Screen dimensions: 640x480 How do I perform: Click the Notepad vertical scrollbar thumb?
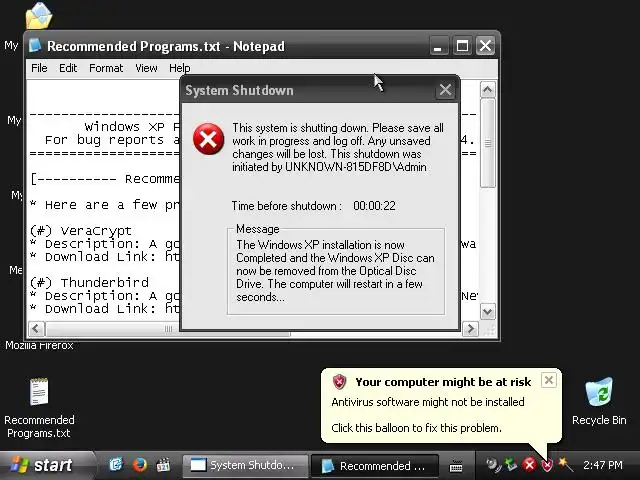pyautogui.click(x=488, y=143)
